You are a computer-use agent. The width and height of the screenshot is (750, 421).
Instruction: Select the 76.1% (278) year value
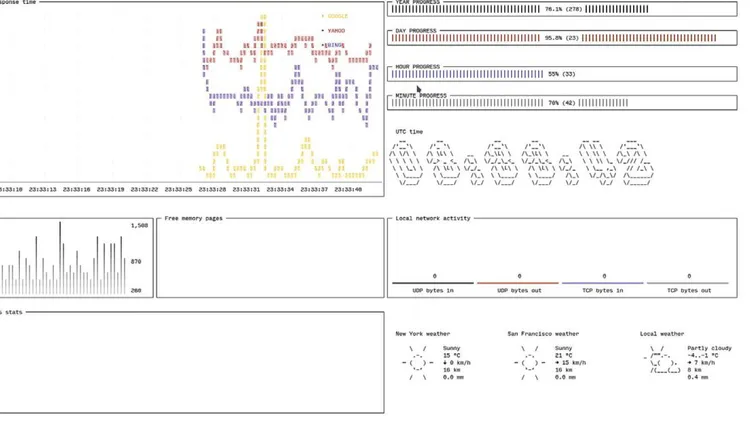coord(563,9)
